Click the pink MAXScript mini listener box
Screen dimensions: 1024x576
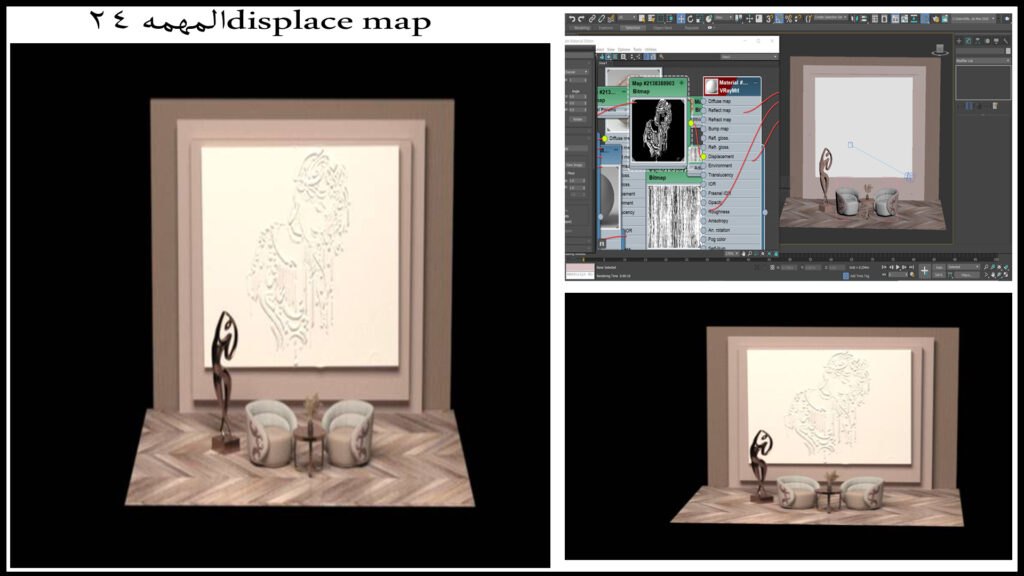click(x=579, y=269)
